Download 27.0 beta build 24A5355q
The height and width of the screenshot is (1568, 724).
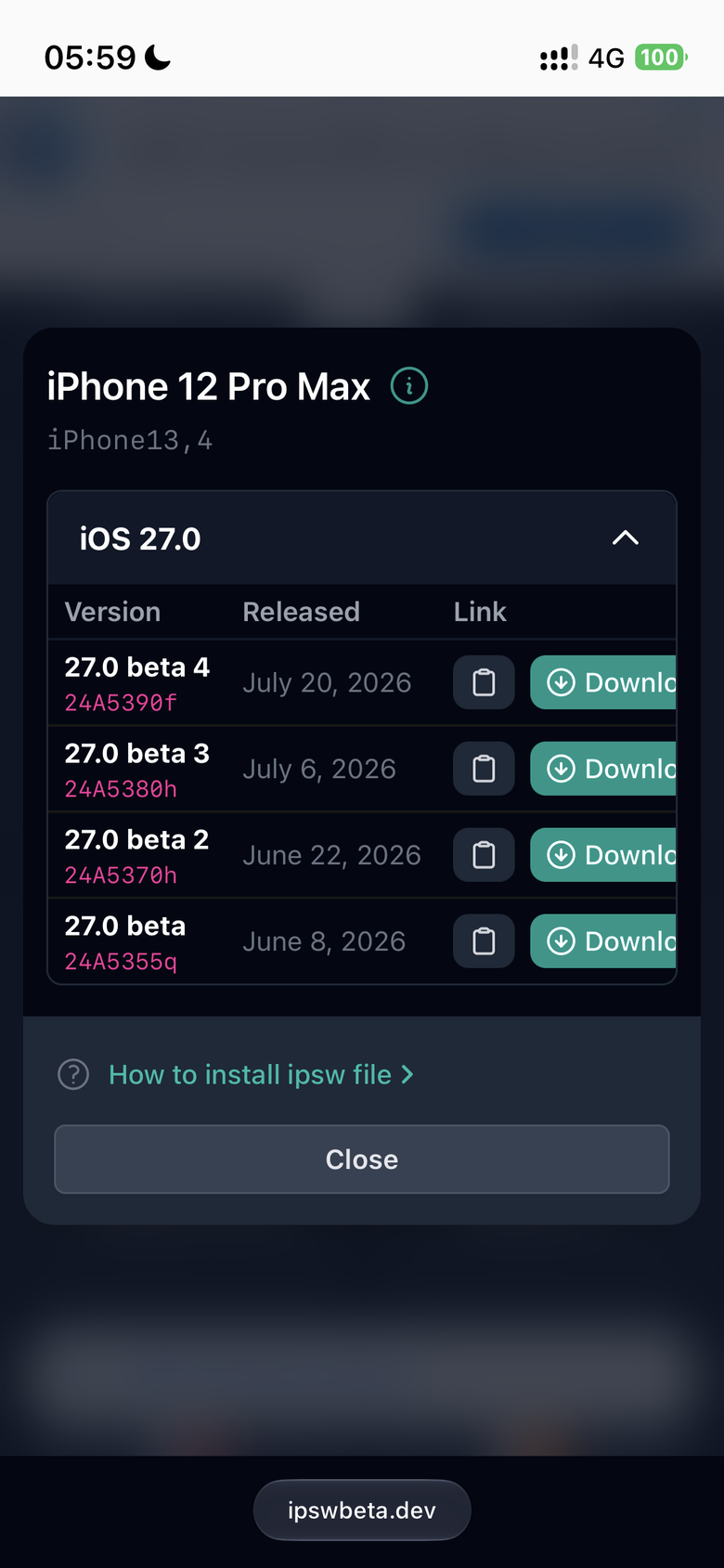[x=603, y=941]
